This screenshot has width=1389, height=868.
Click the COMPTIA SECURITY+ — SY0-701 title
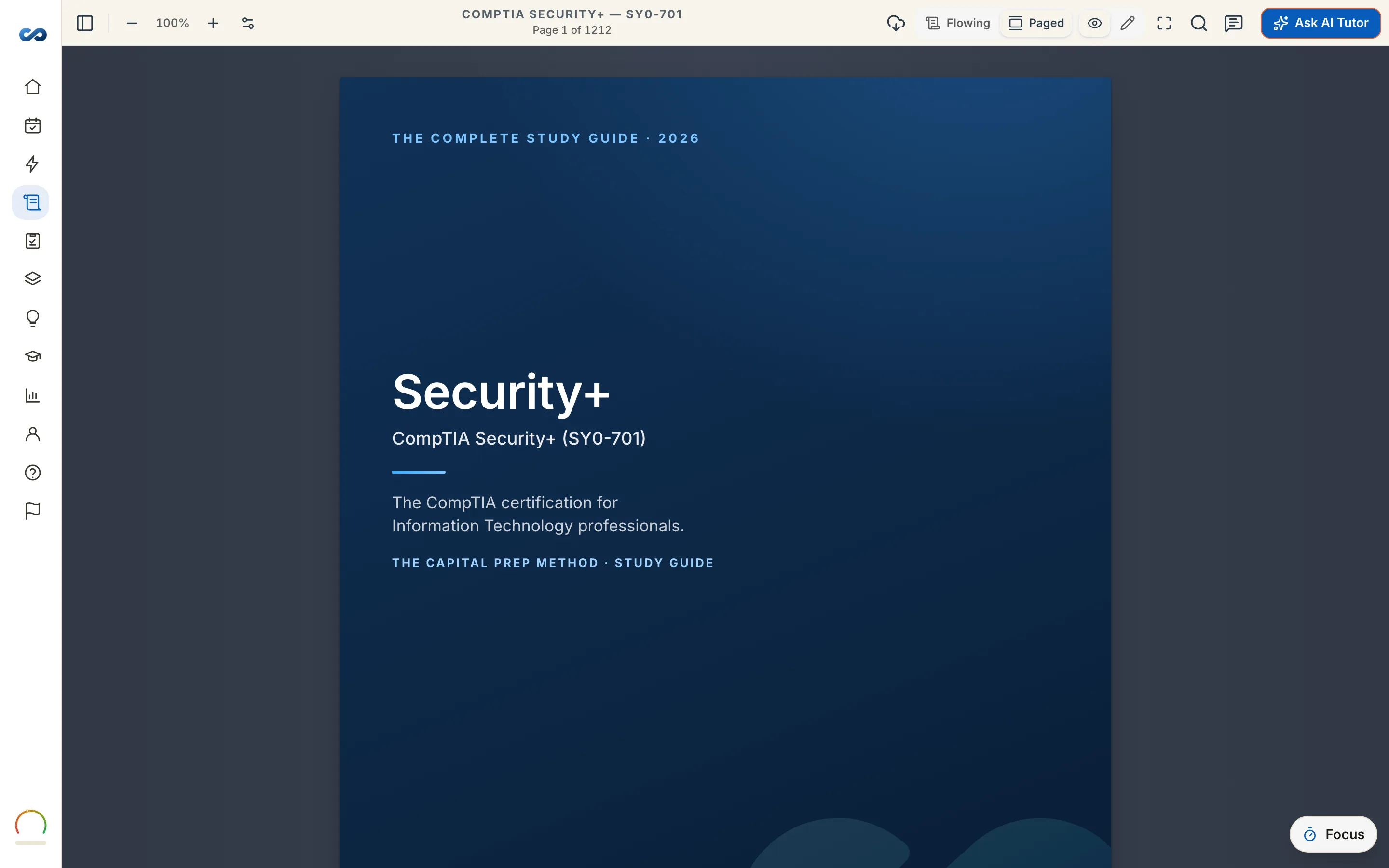click(572, 14)
